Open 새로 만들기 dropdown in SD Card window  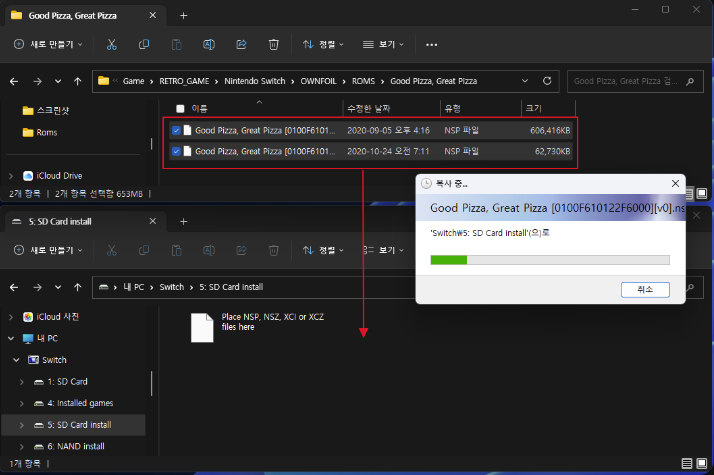[48, 250]
